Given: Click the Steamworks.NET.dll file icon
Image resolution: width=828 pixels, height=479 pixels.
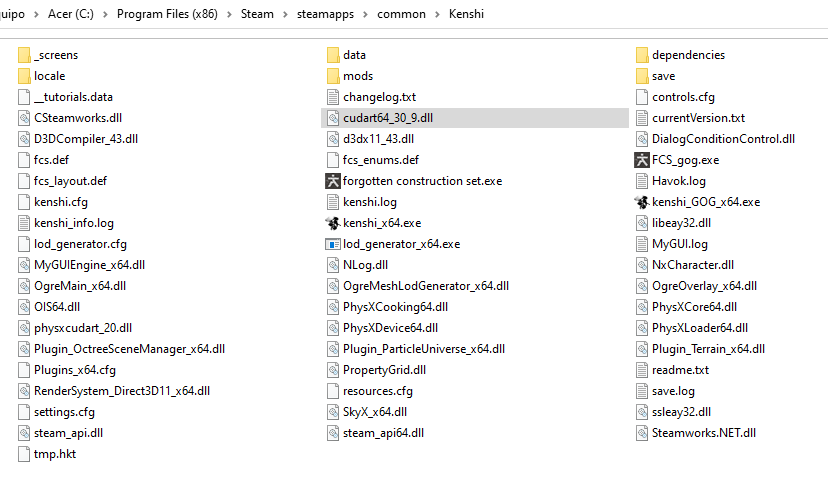Looking at the screenshot, I should coord(642,433).
